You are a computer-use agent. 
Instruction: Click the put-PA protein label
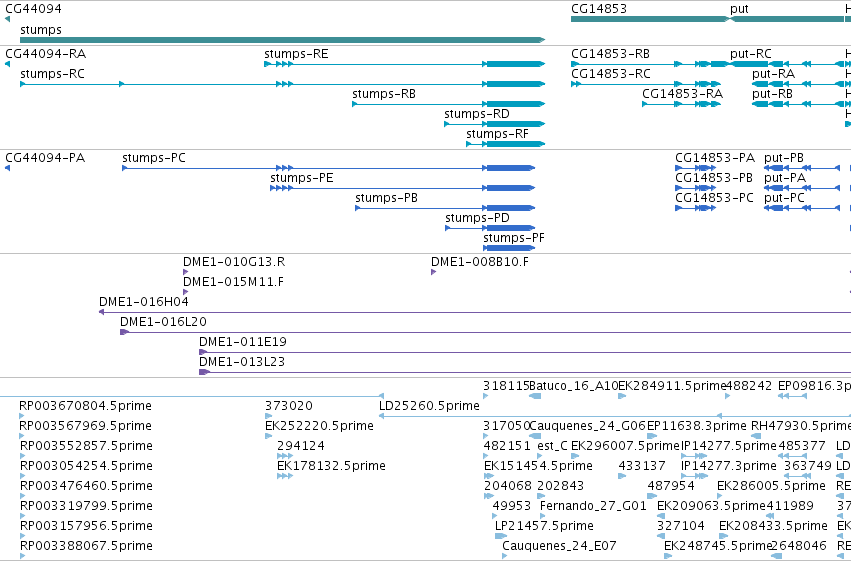[x=785, y=178]
